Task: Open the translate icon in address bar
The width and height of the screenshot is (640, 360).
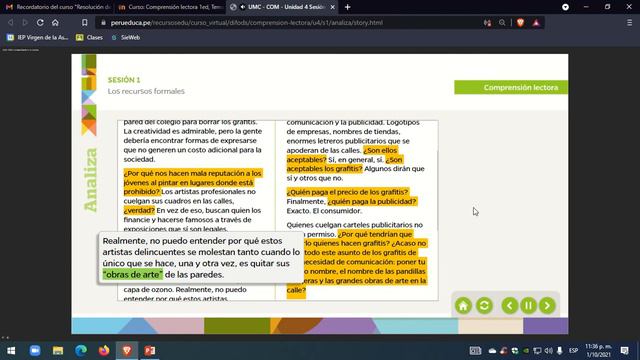Action: click(487, 23)
